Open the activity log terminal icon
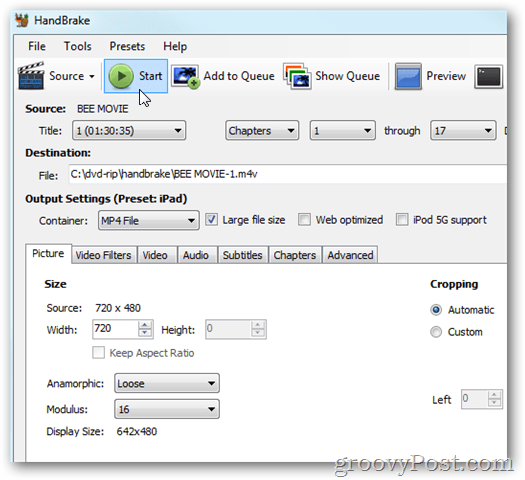525x480 pixels. tap(489, 77)
